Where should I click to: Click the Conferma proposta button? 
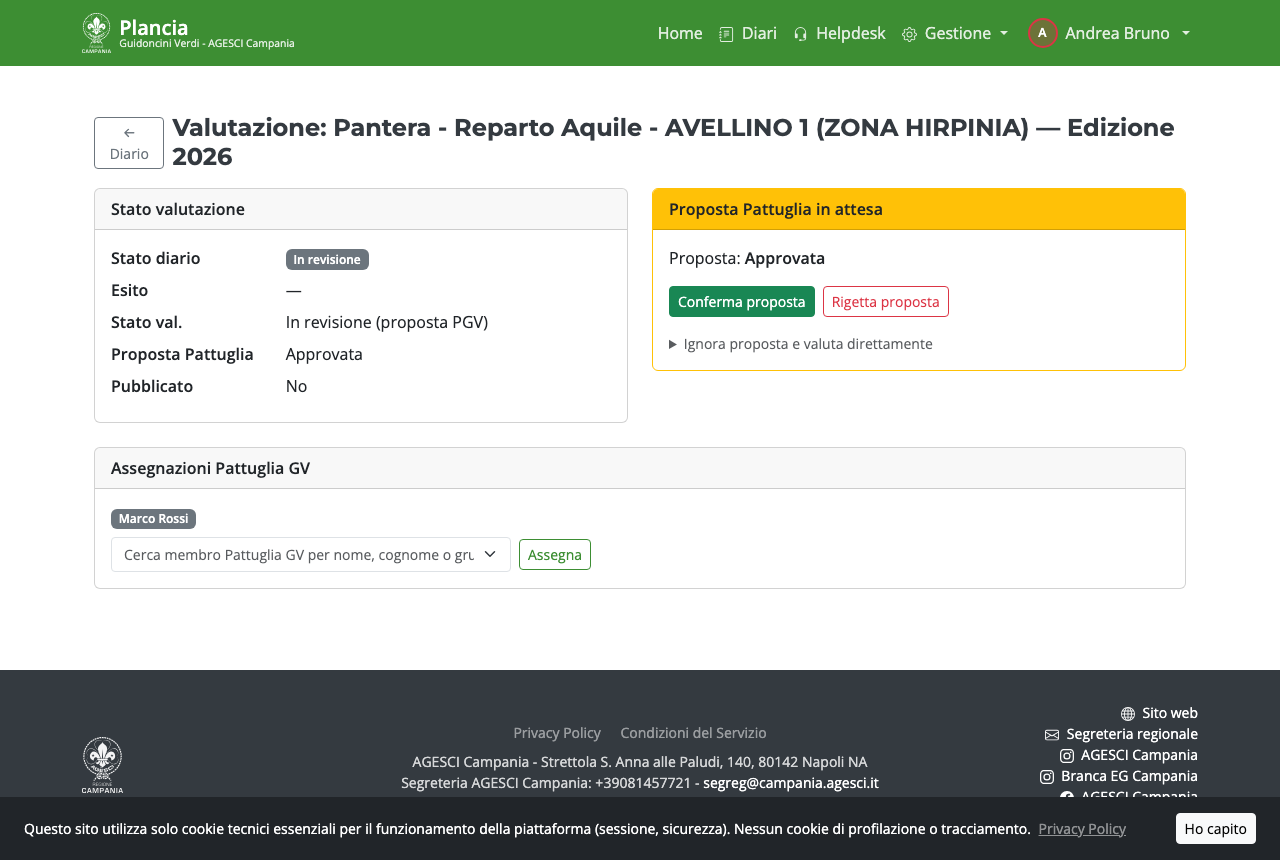pos(741,302)
